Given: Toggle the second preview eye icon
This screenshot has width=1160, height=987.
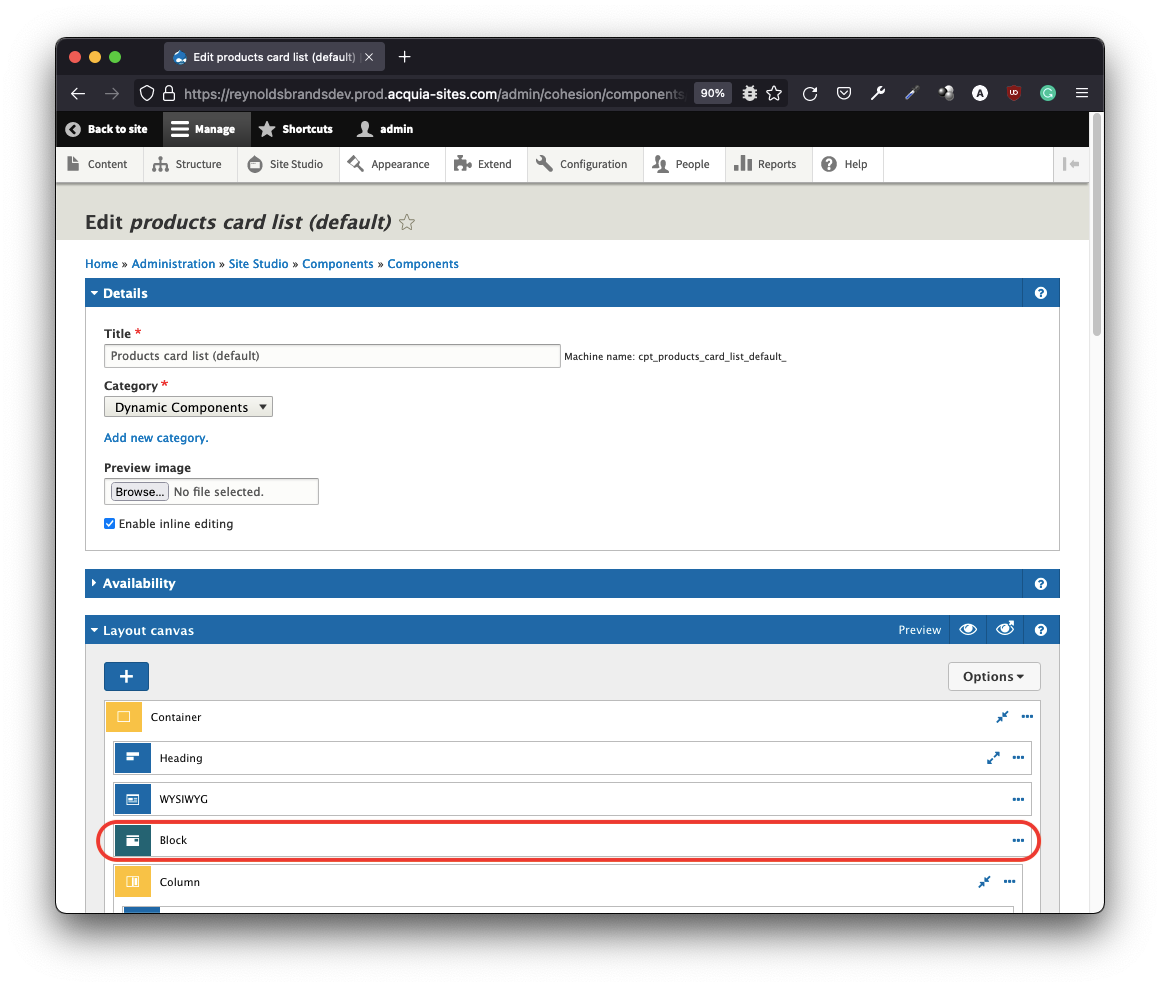Looking at the screenshot, I should pos(1005,630).
